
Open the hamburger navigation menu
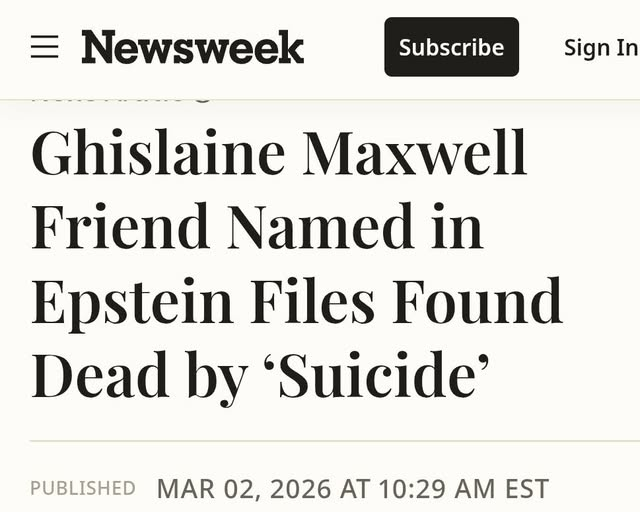(x=44, y=47)
